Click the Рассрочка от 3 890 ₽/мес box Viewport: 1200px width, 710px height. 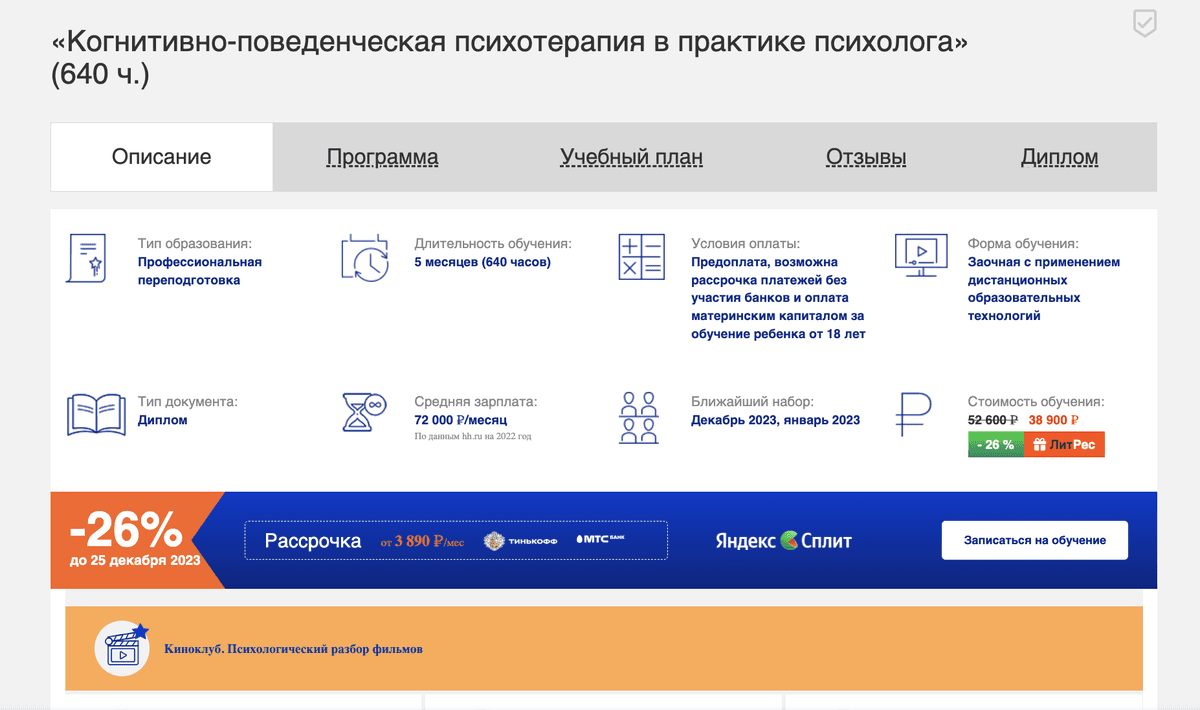point(456,540)
